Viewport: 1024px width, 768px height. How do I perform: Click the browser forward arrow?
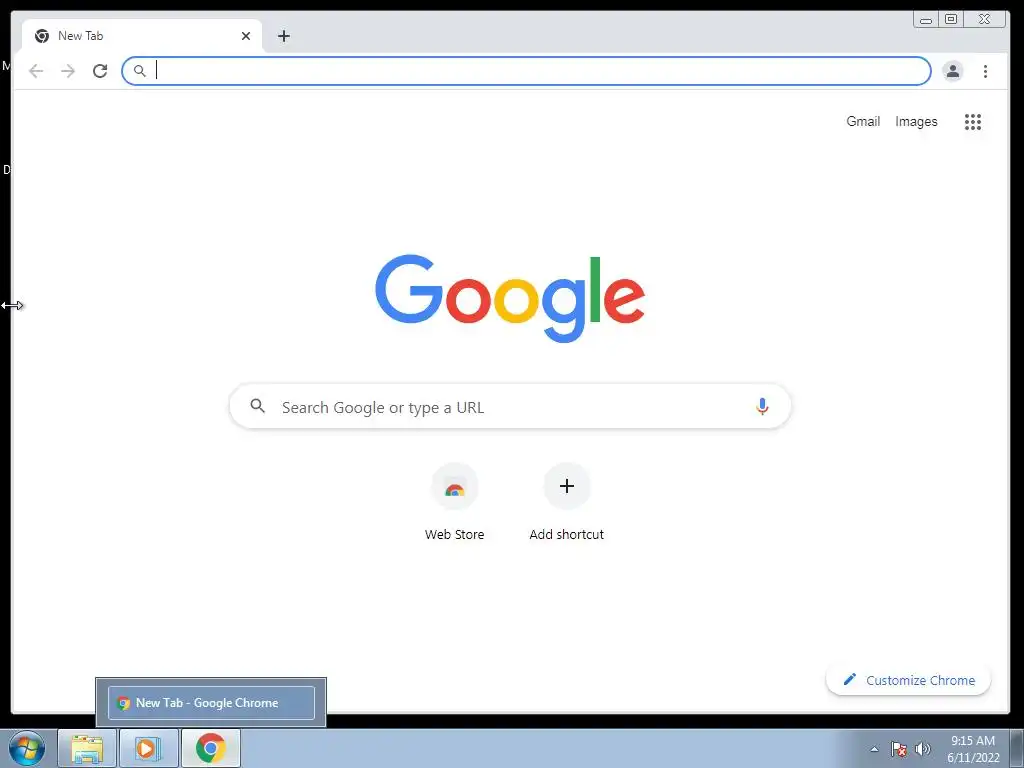pyautogui.click(x=68, y=71)
